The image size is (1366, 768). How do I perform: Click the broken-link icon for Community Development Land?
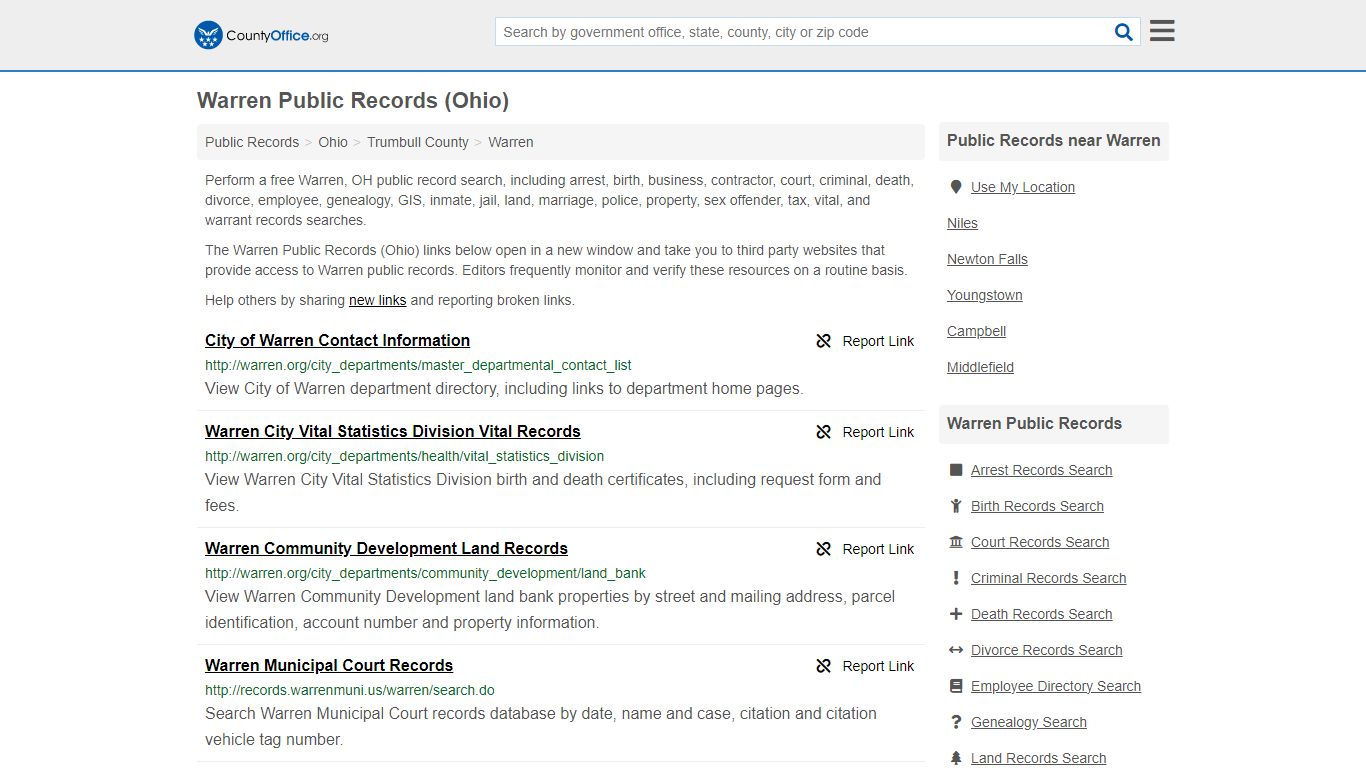pyautogui.click(x=824, y=549)
